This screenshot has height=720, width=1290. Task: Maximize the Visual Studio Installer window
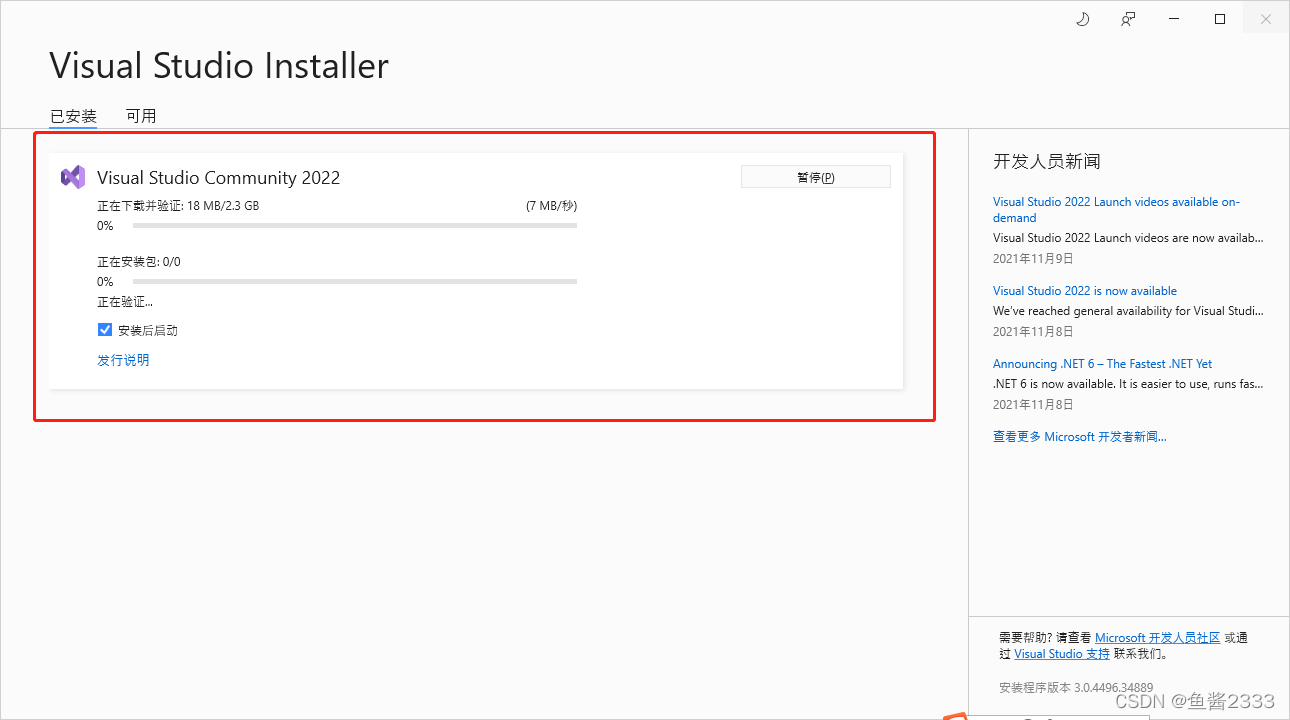point(1220,19)
